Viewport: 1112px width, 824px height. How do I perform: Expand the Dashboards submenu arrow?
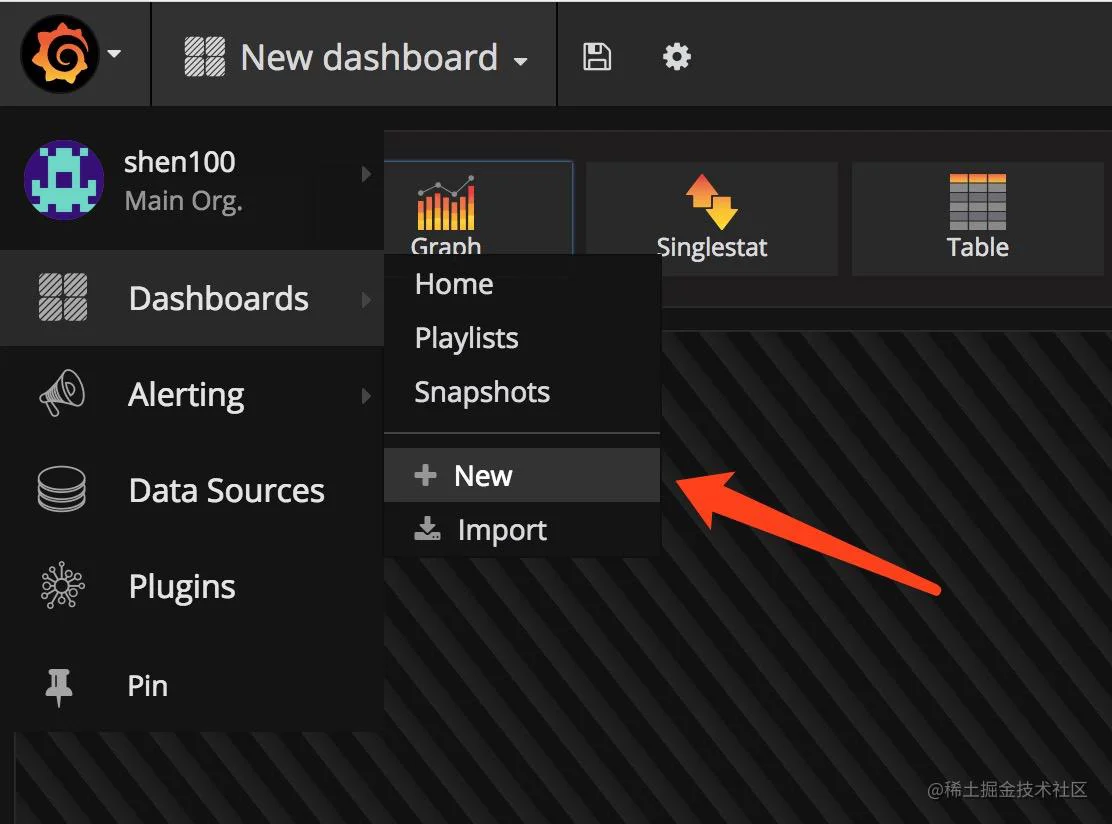click(366, 299)
